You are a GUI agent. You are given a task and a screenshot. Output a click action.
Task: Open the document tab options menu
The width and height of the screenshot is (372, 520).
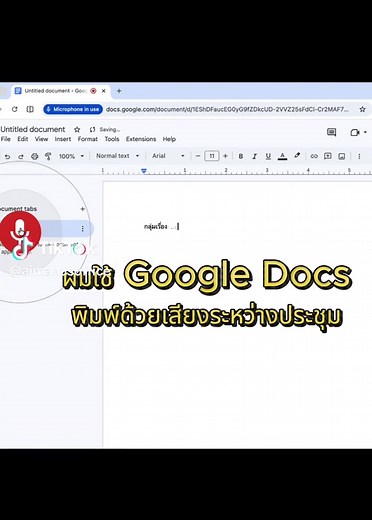click(82, 228)
